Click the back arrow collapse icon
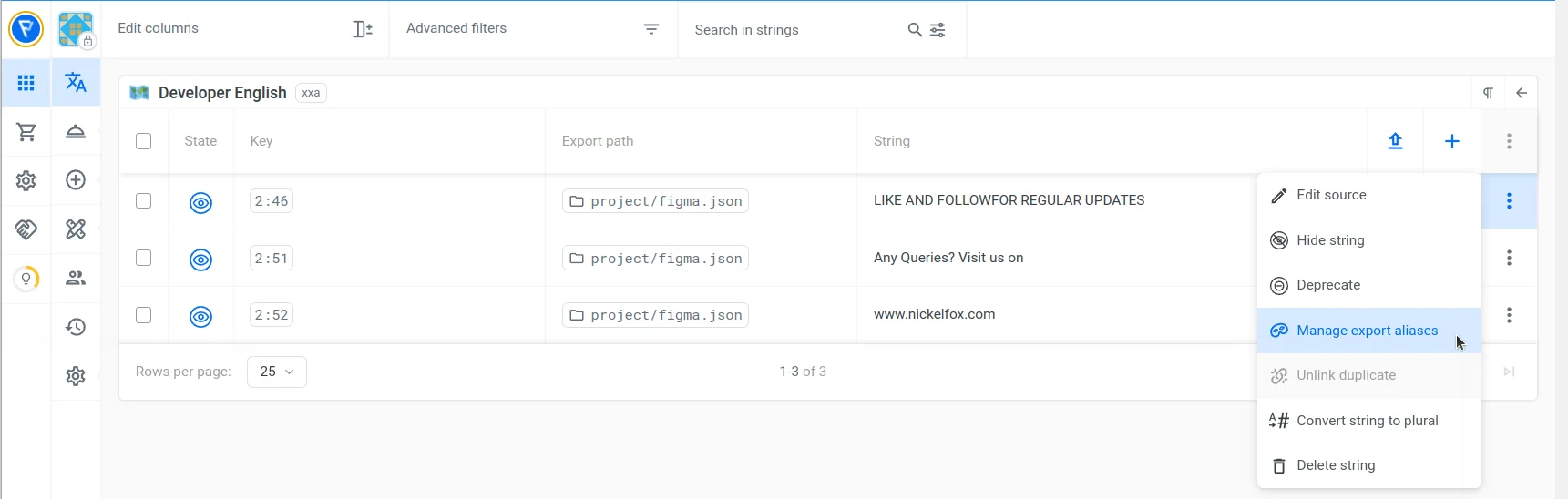The image size is (1568, 499). point(1522,93)
